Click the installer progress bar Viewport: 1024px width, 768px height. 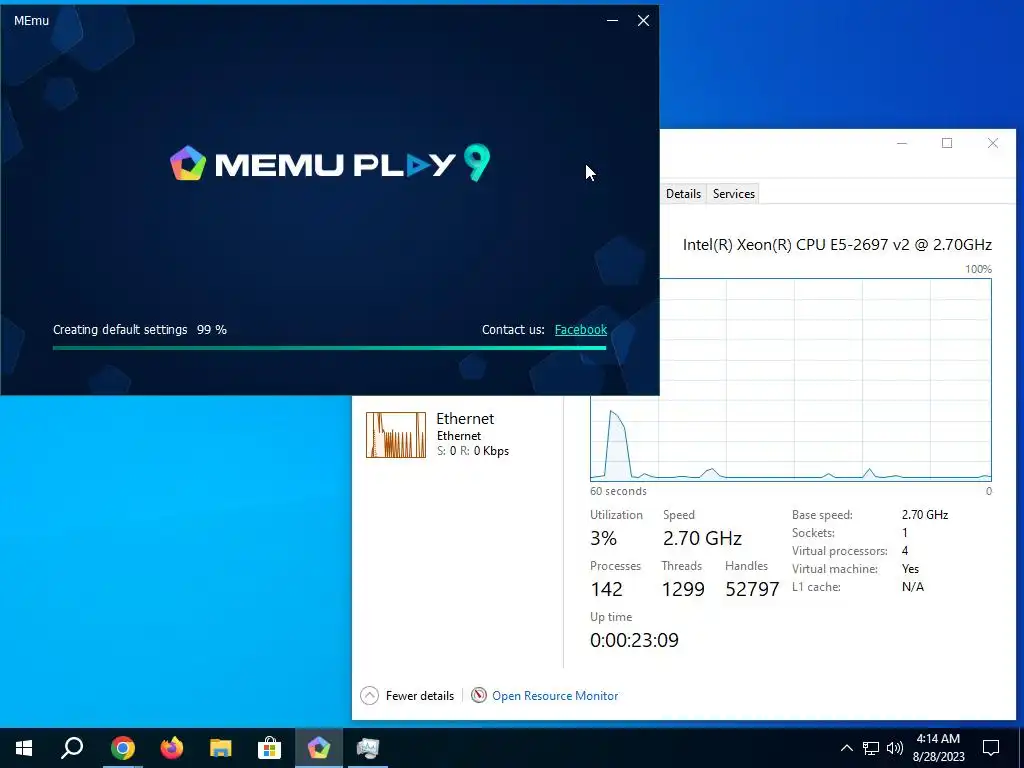coord(329,348)
